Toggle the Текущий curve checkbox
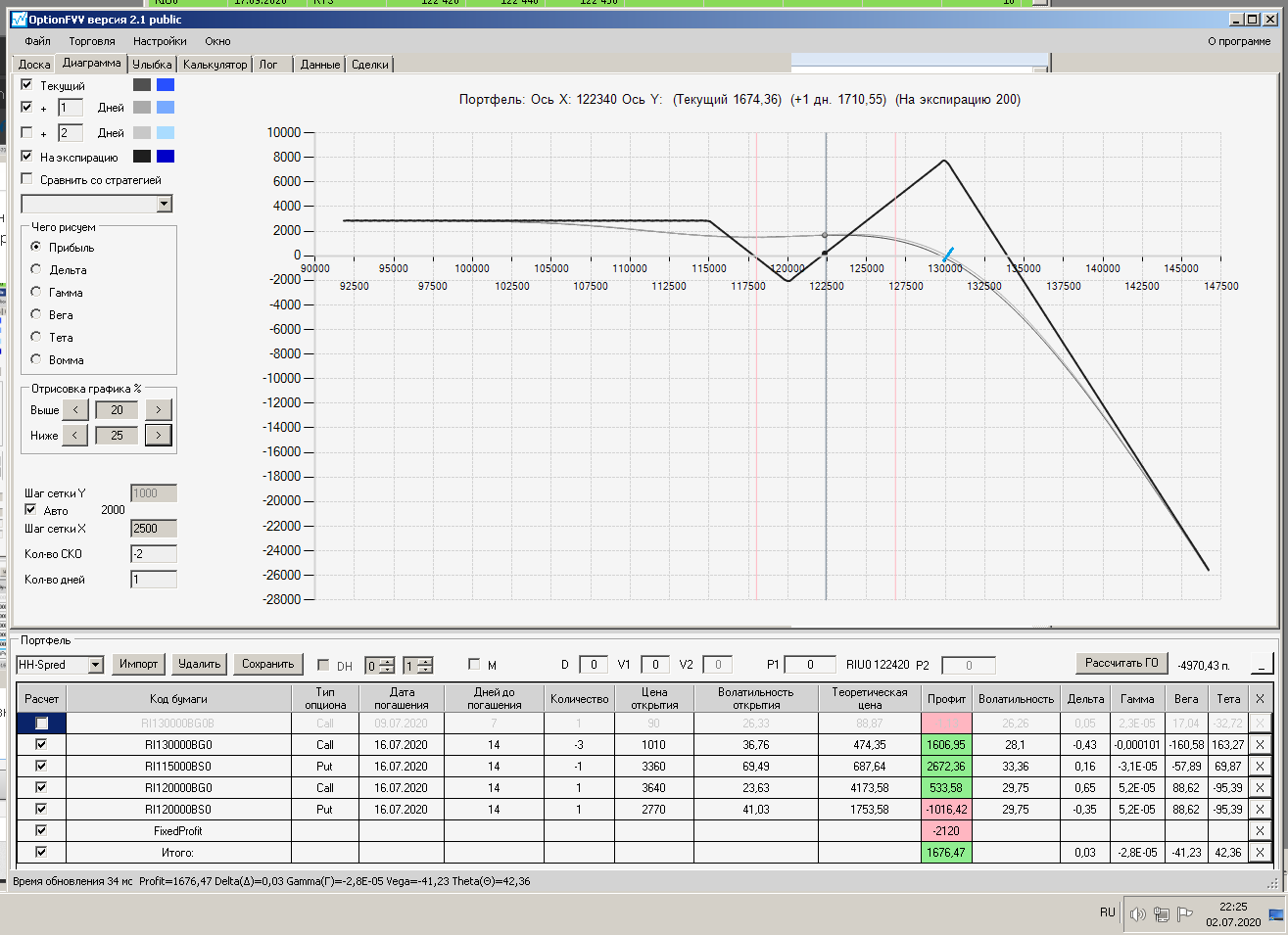1288x935 pixels. (26, 85)
